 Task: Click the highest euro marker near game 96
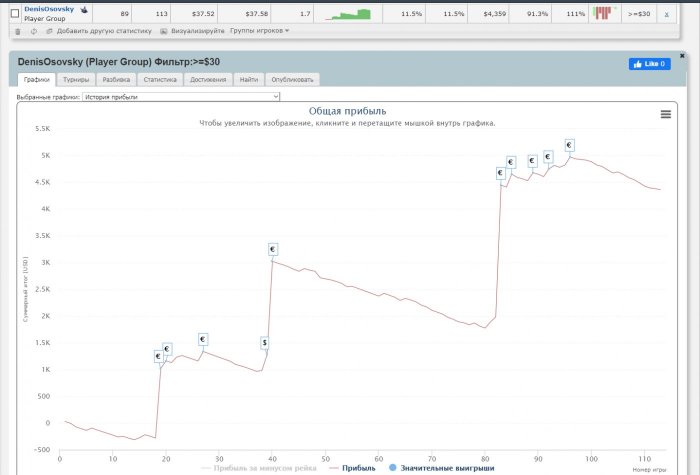tap(569, 145)
